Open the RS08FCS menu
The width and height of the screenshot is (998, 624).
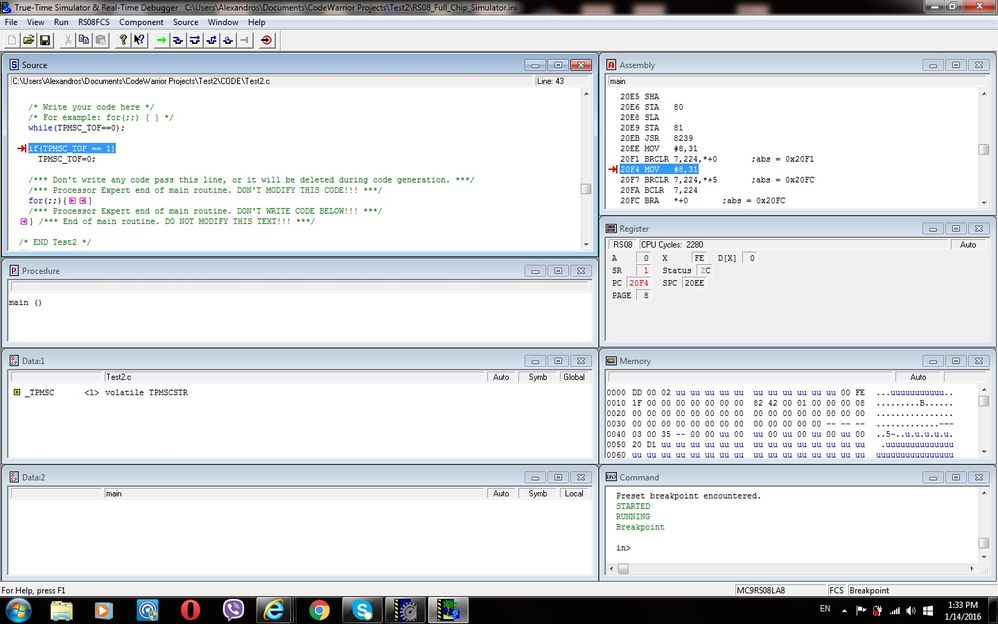[x=94, y=22]
